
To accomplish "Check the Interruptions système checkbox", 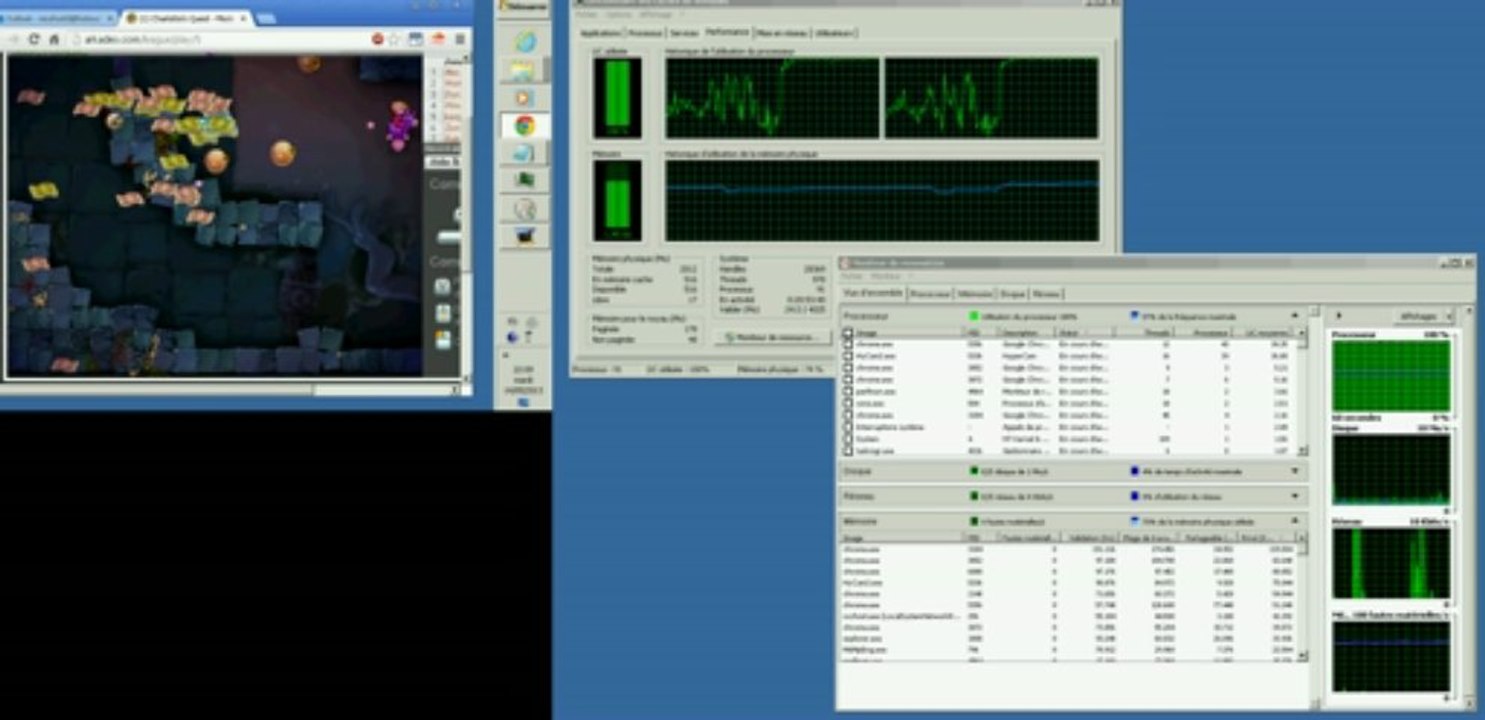I will 848,427.
